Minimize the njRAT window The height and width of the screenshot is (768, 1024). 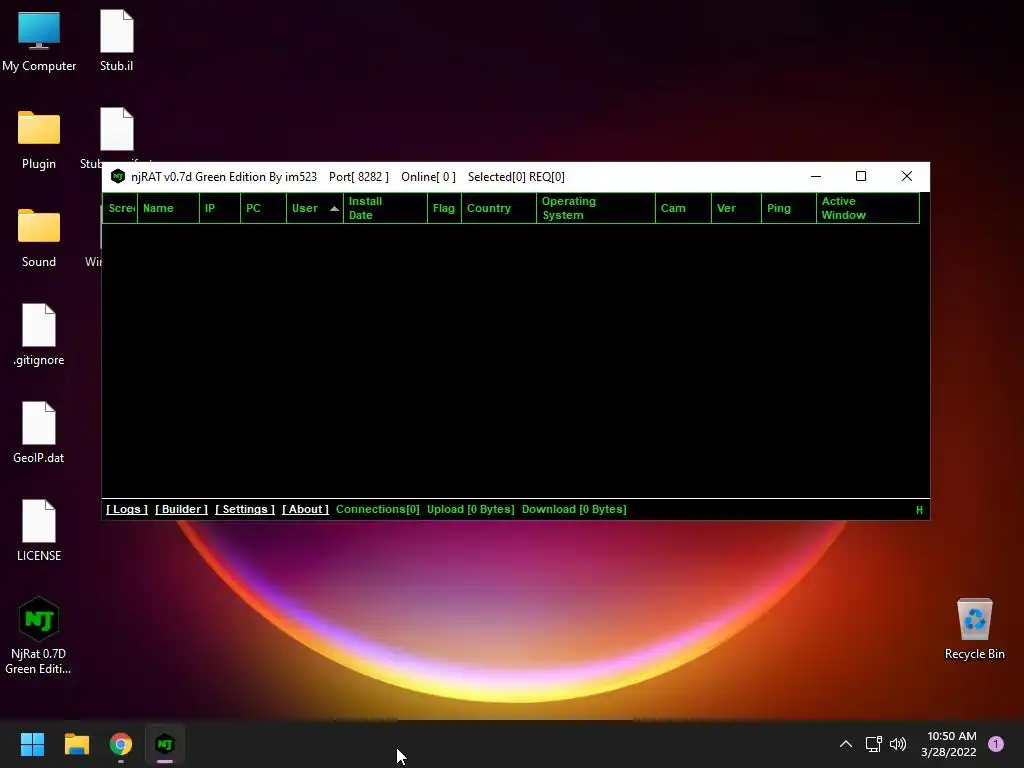tap(816, 176)
